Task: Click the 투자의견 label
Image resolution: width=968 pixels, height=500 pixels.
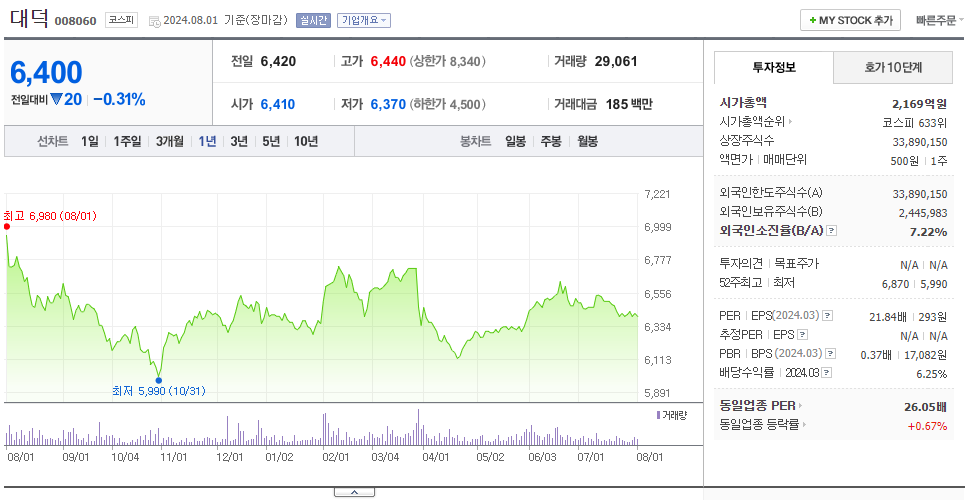Action: [x=741, y=264]
